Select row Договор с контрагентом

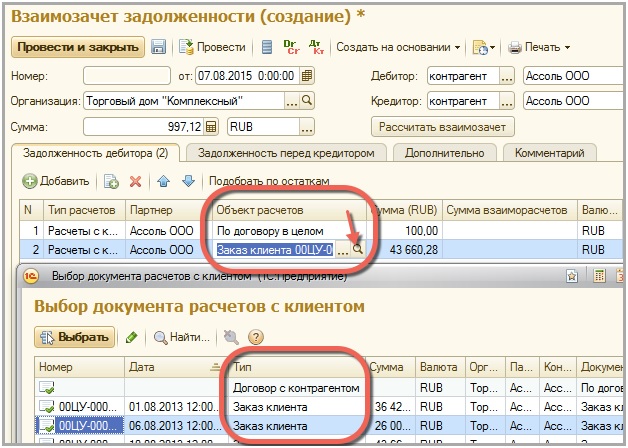point(328,388)
